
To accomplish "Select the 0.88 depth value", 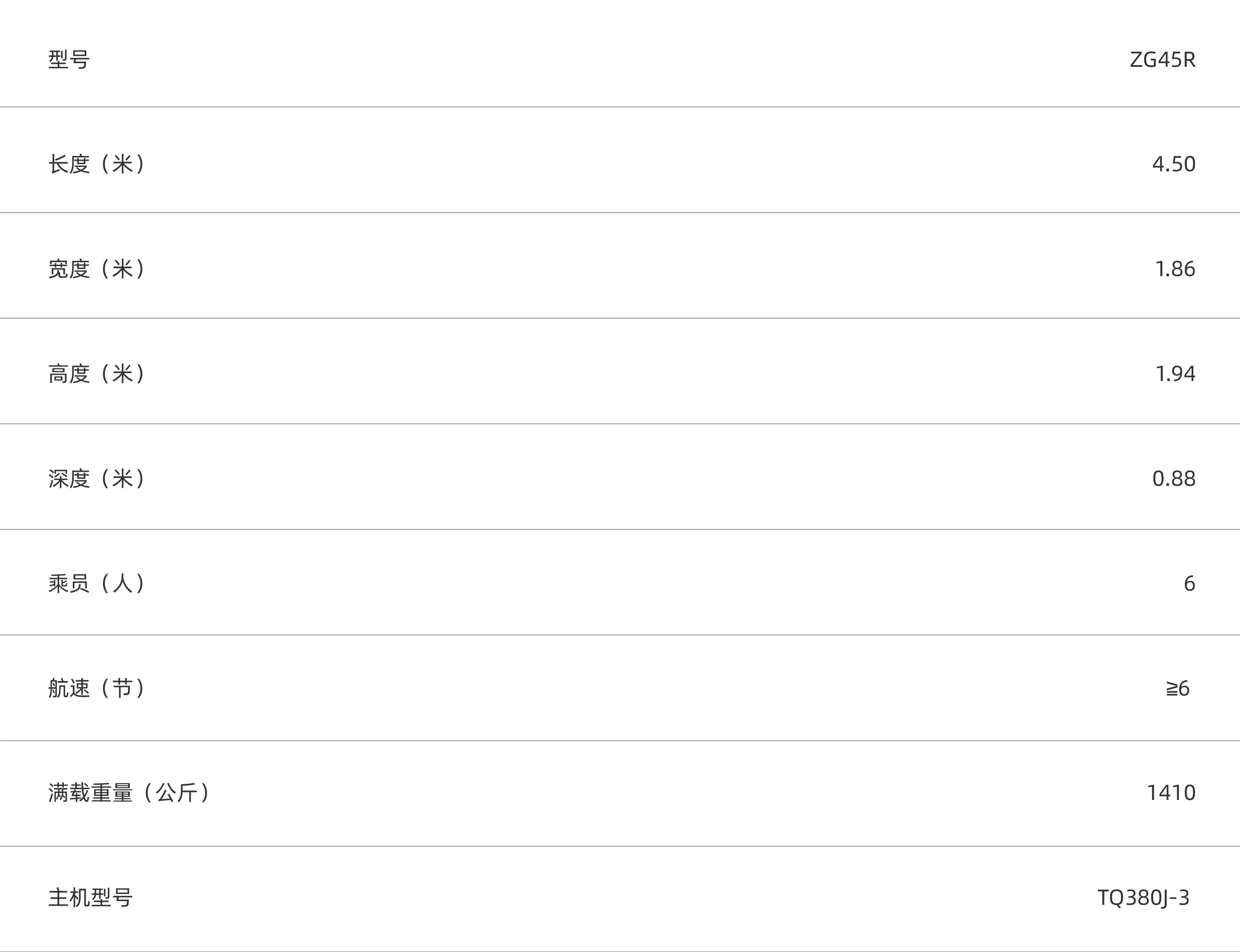I will (x=1174, y=479).
